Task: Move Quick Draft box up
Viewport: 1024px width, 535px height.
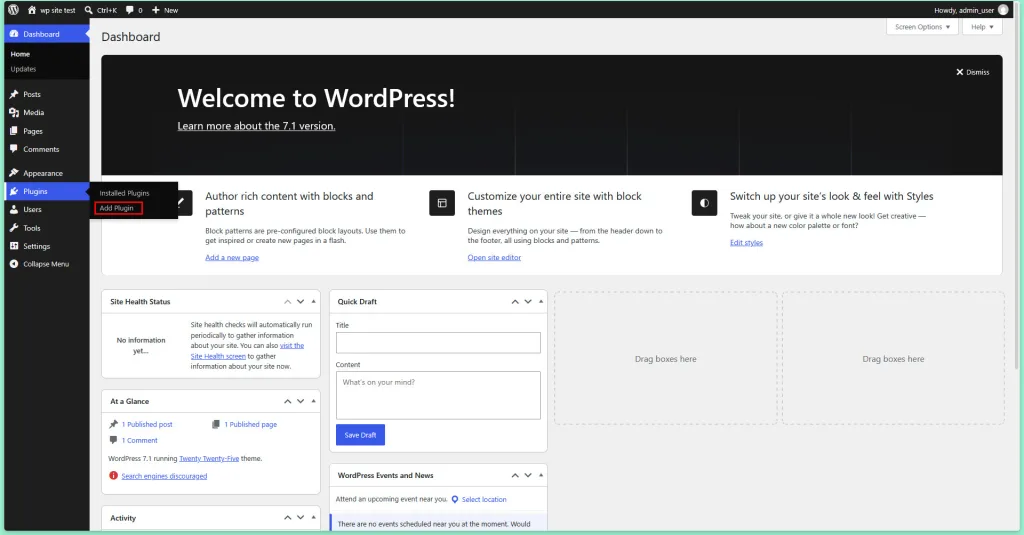Action: click(x=515, y=302)
